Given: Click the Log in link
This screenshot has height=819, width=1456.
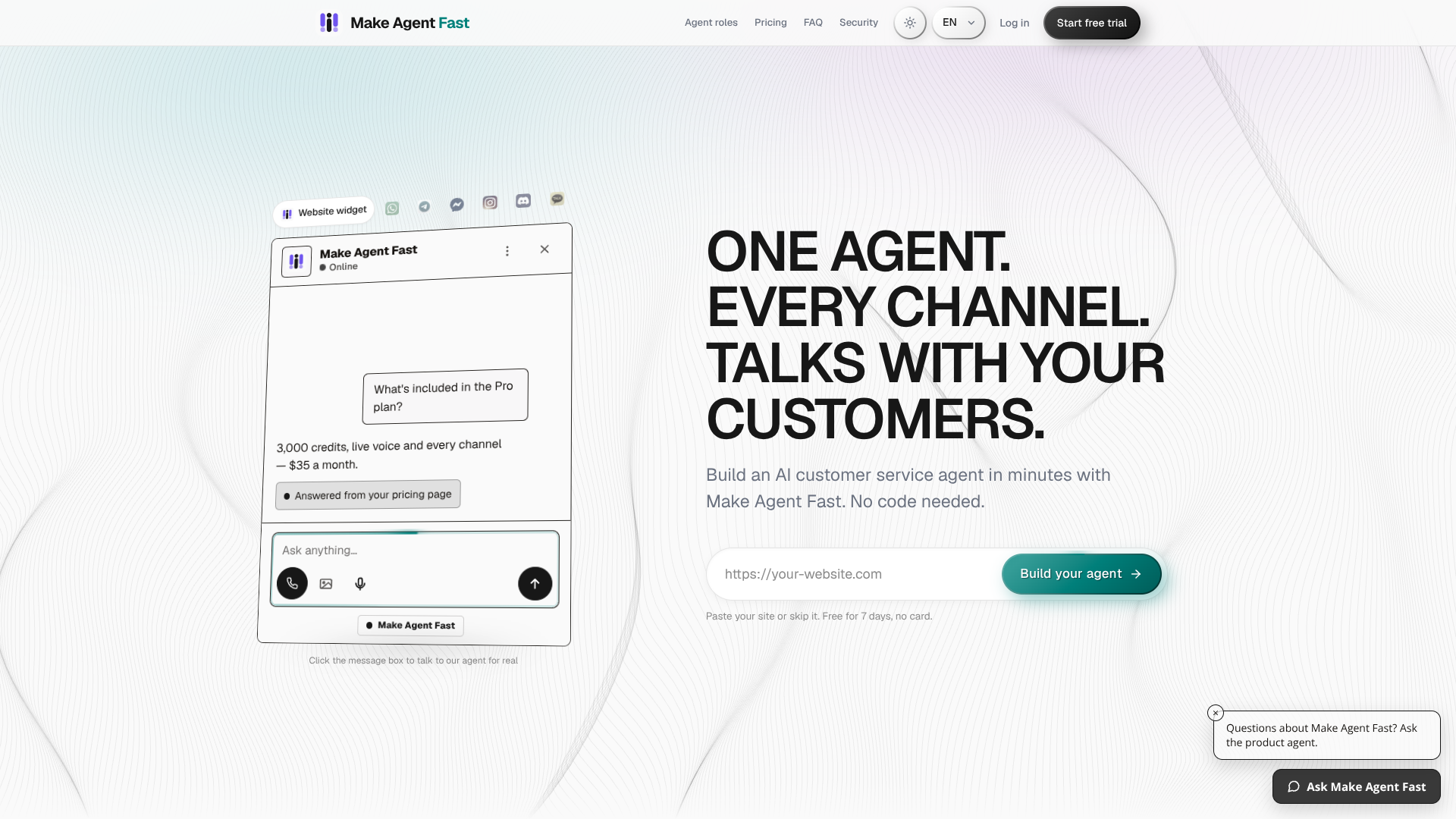Looking at the screenshot, I should coord(1014,23).
